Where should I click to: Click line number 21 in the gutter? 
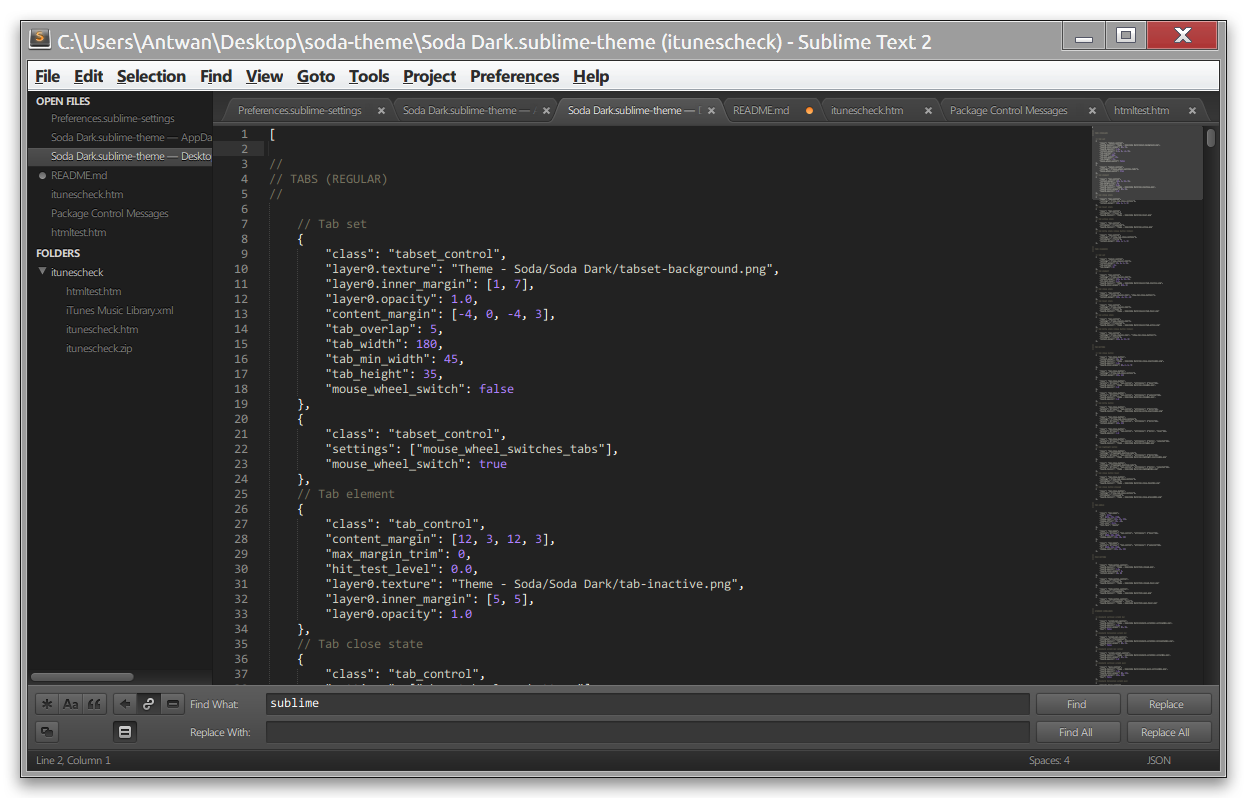[241, 434]
